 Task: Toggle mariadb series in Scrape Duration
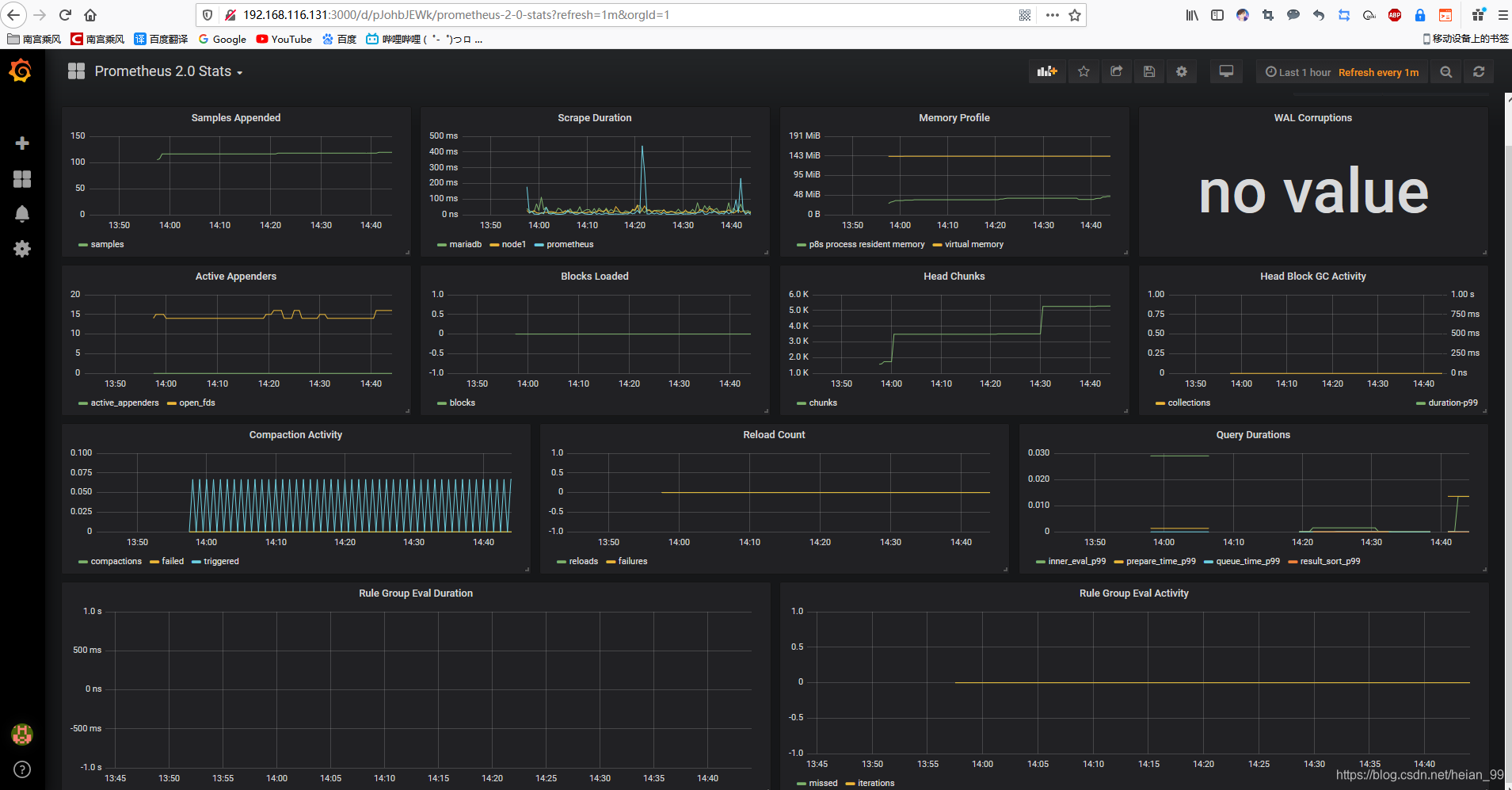click(465, 244)
